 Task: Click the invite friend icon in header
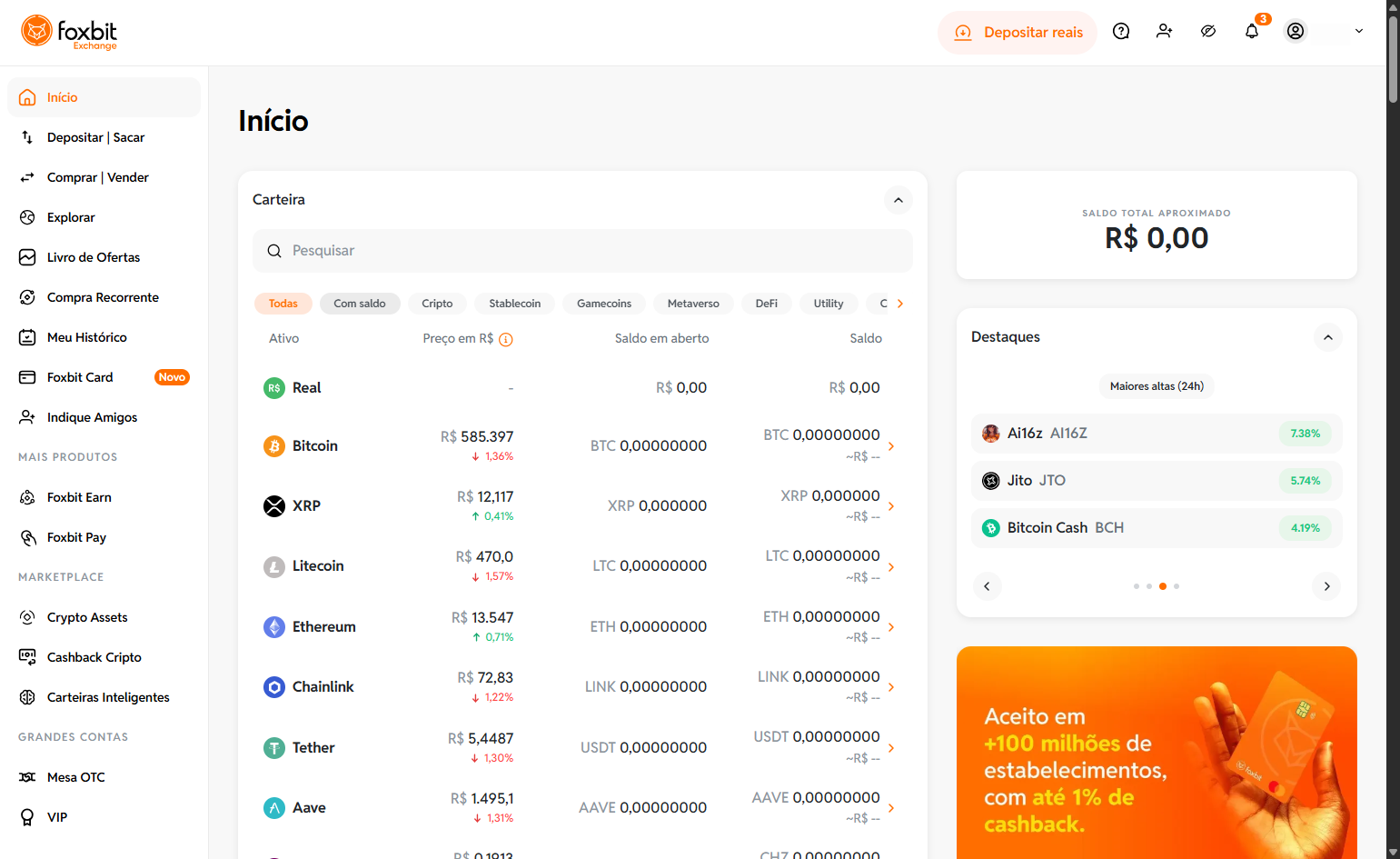pyautogui.click(x=1165, y=32)
